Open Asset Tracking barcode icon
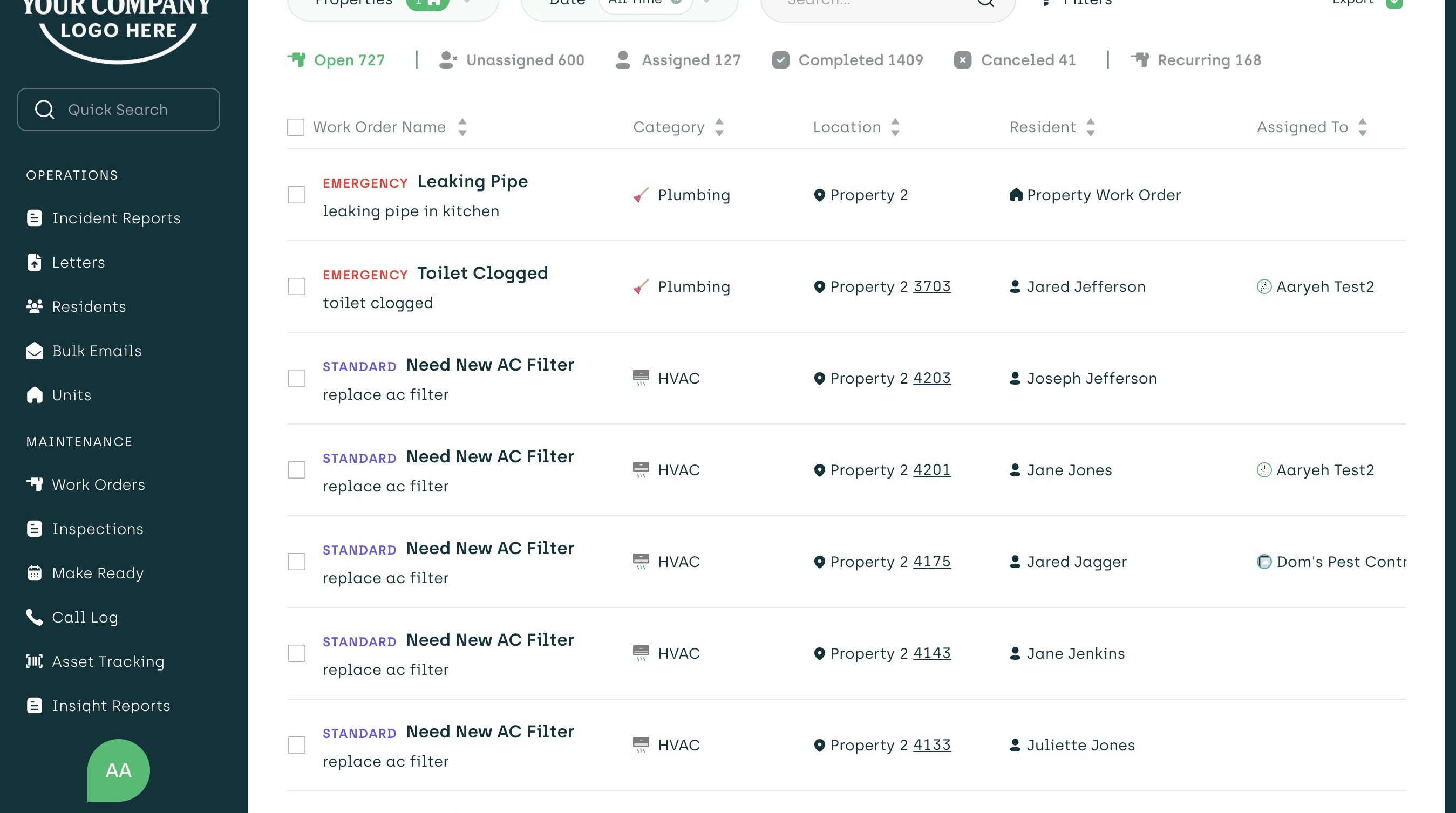 [x=35, y=661]
